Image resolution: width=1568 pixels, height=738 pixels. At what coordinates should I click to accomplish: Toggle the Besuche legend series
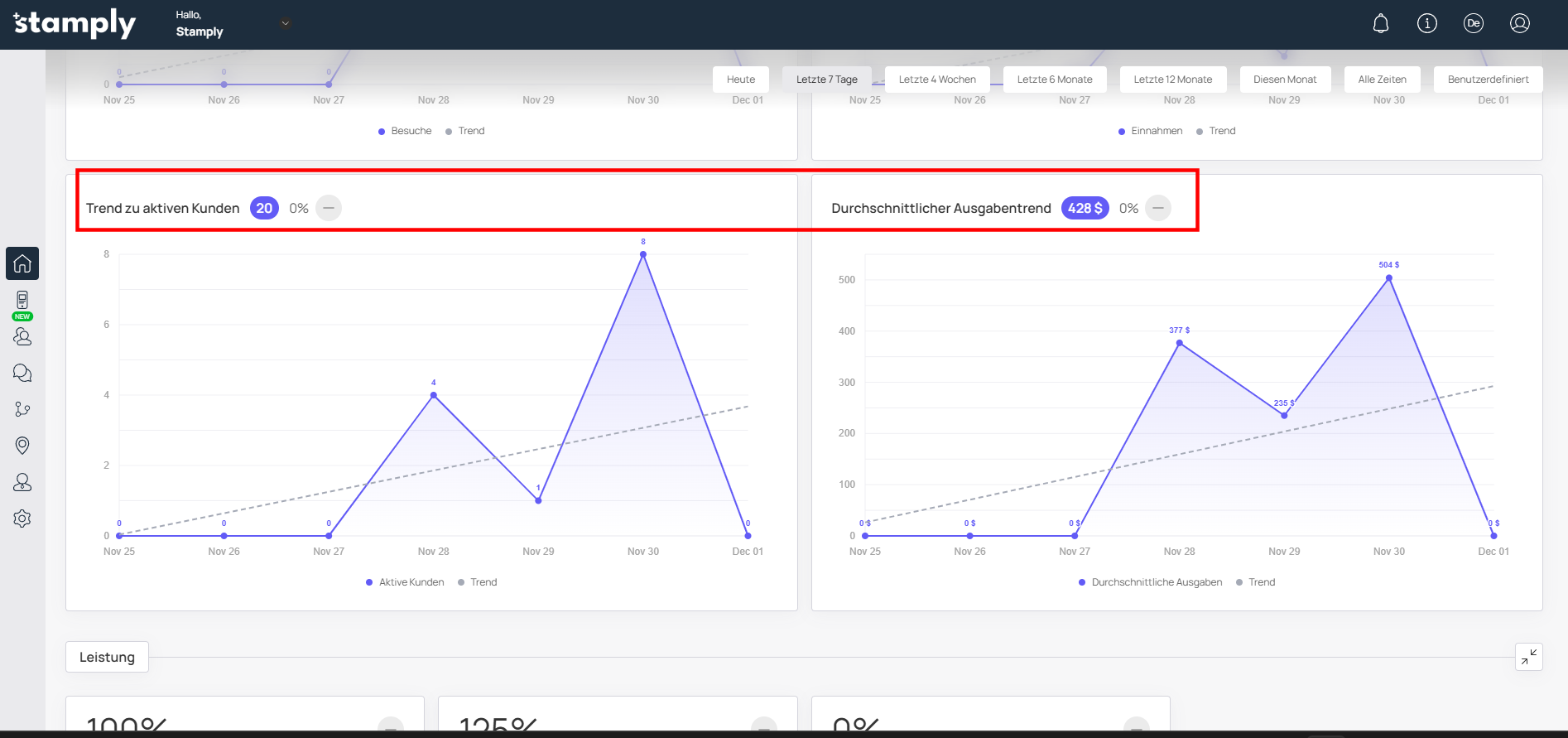405,131
